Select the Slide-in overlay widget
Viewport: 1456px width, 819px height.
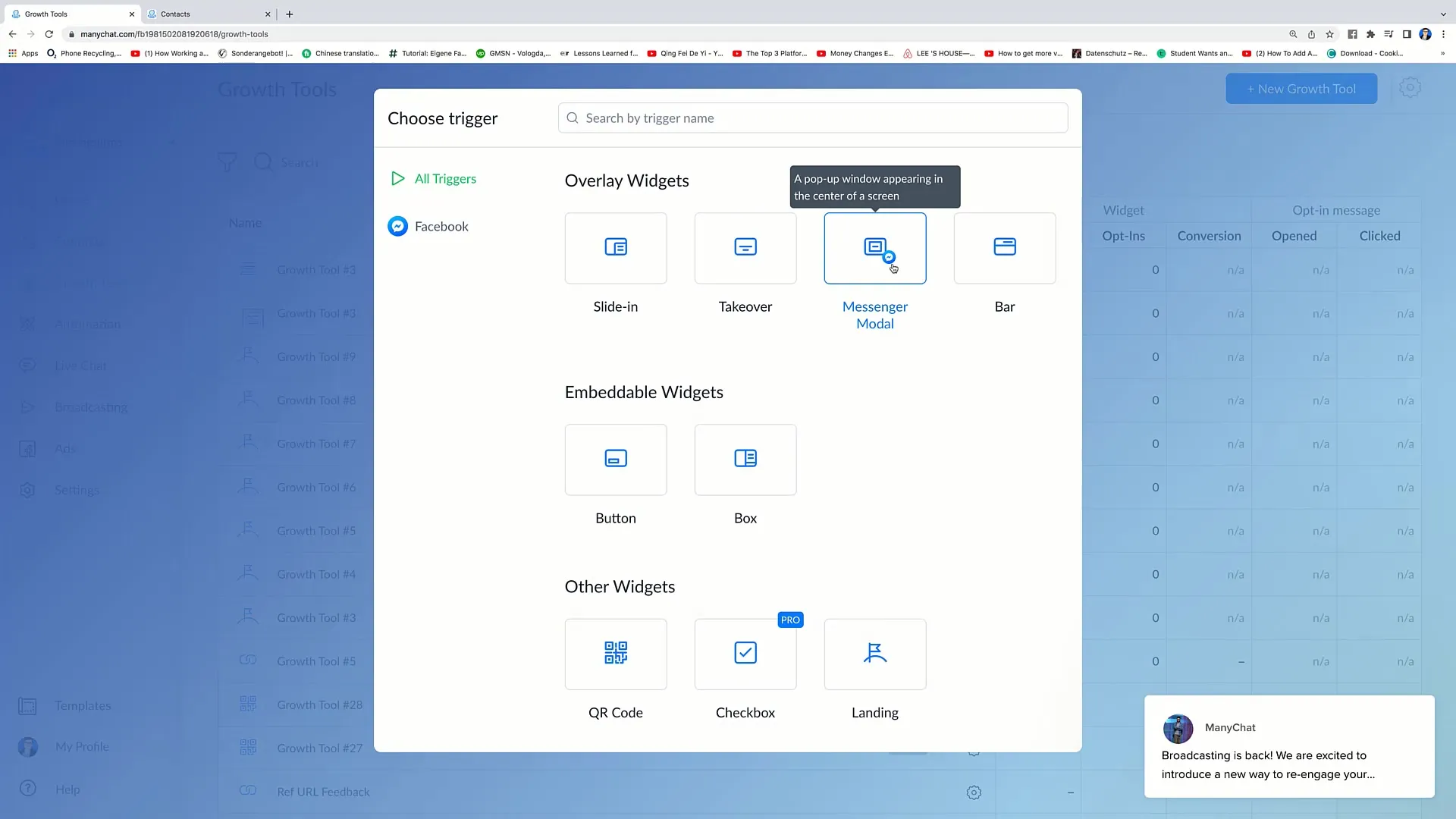(x=616, y=248)
